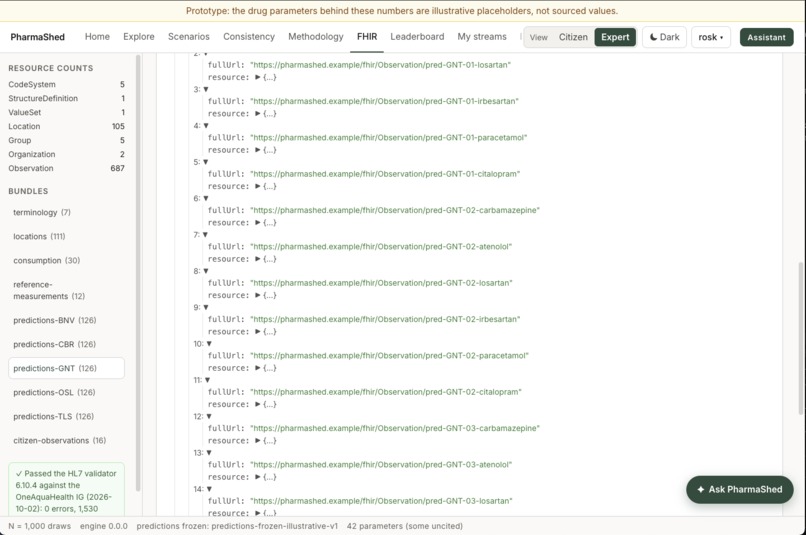Click the CodeSystem count row

(x=66, y=84)
